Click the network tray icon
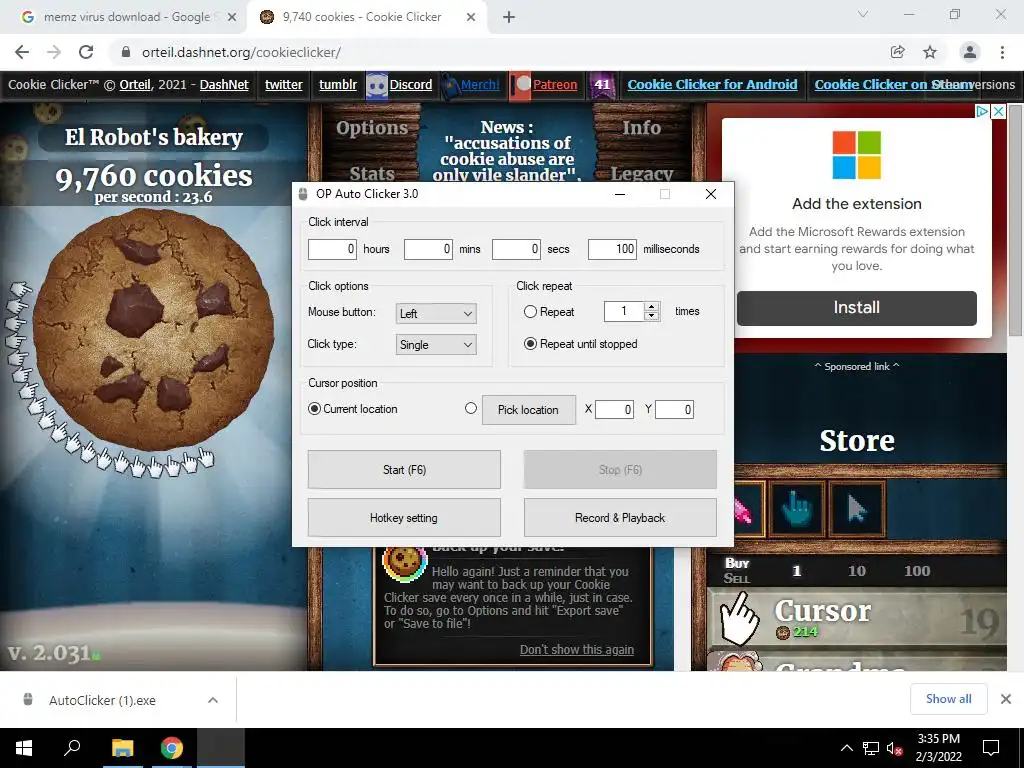The height and width of the screenshot is (768, 1024). (x=871, y=748)
